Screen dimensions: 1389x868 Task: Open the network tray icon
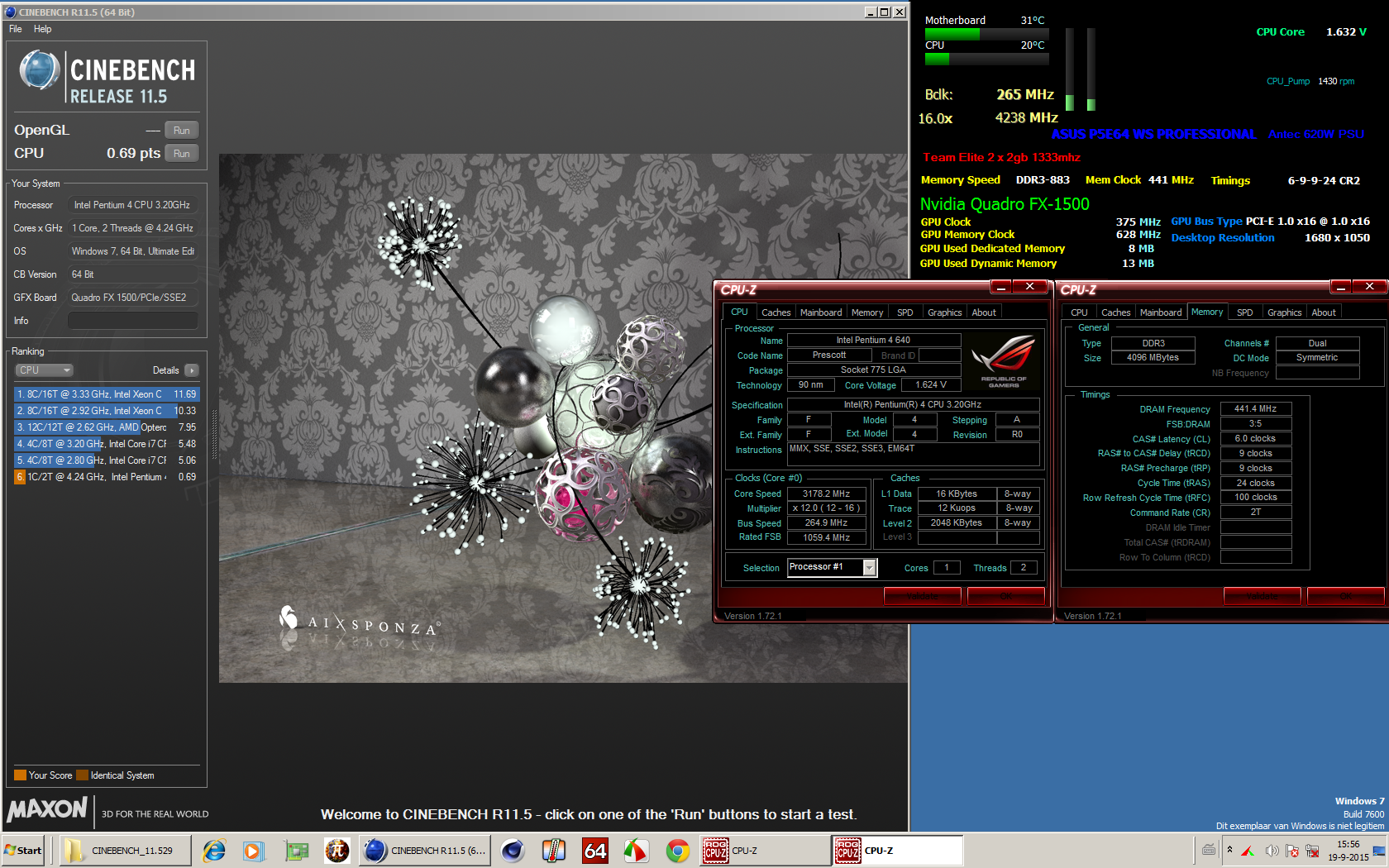tap(1312, 850)
